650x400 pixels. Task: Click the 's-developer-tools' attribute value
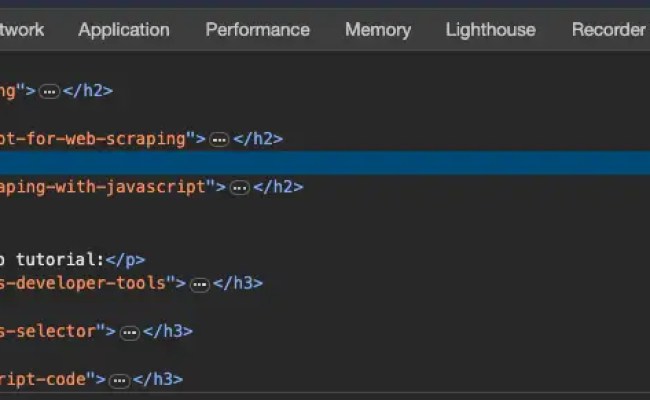click(83, 283)
